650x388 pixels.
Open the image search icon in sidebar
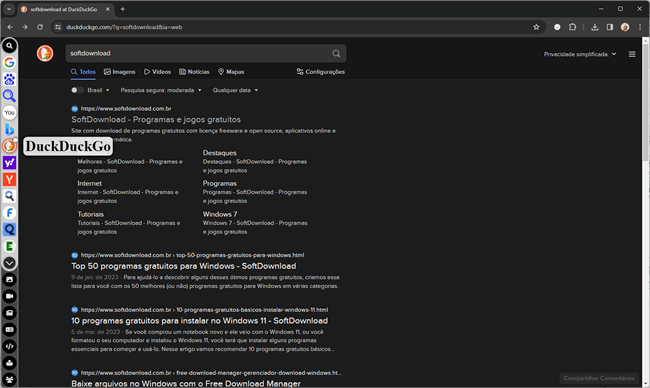(9, 279)
